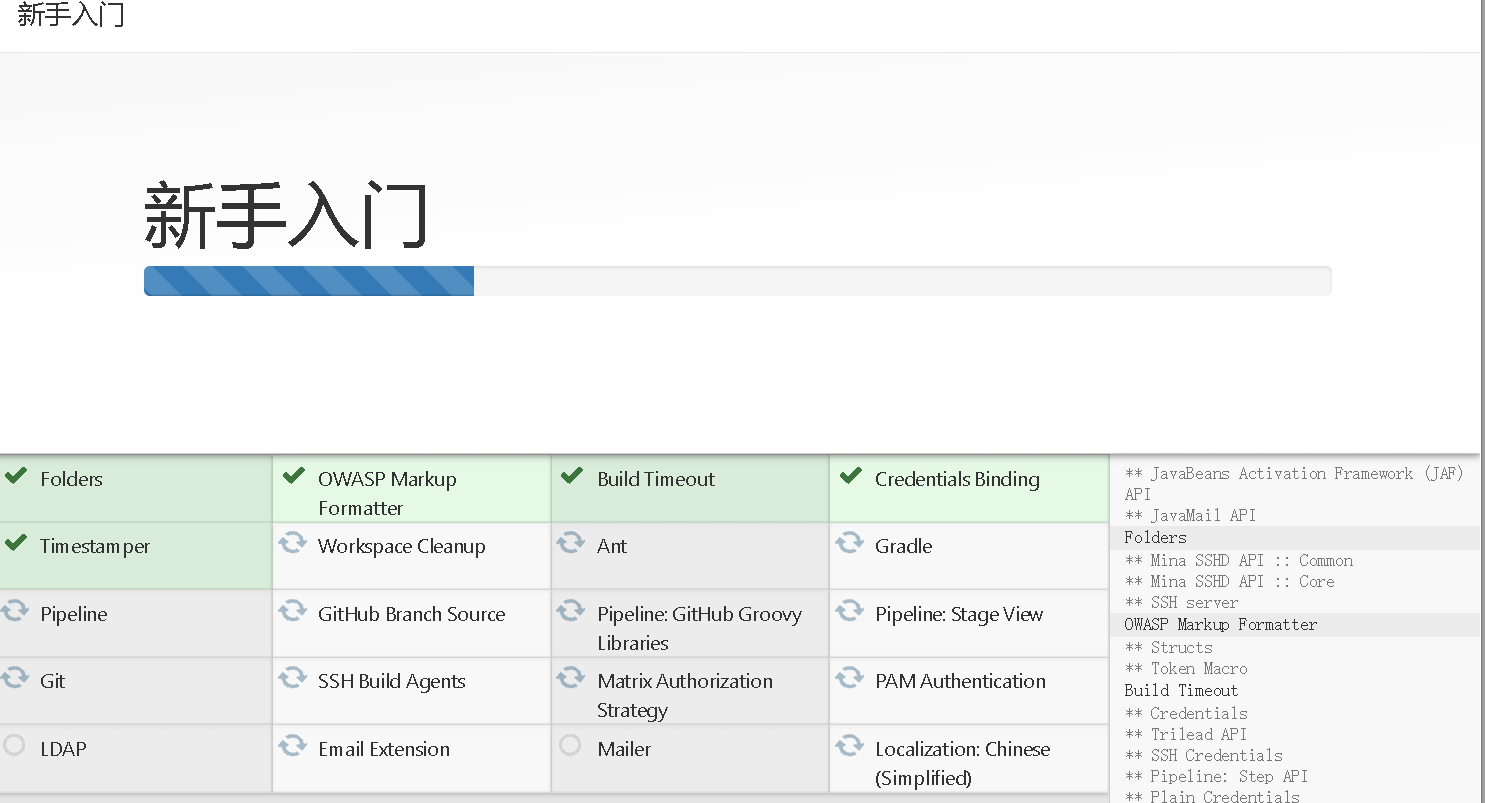The height and width of the screenshot is (803, 1485).
Task: Click the sync icon for Pipeline: Stage View
Action: tap(849, 611)
